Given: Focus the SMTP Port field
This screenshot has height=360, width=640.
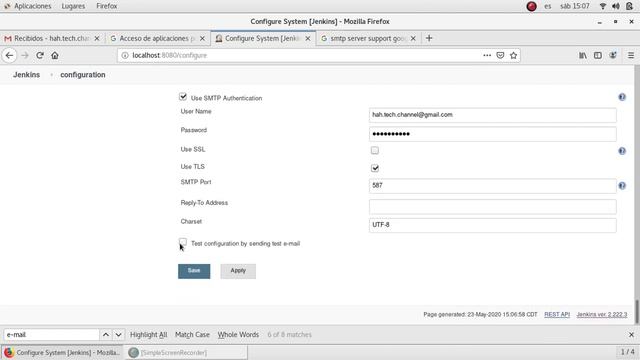Looking at the screenshot, I should (493, 186).
